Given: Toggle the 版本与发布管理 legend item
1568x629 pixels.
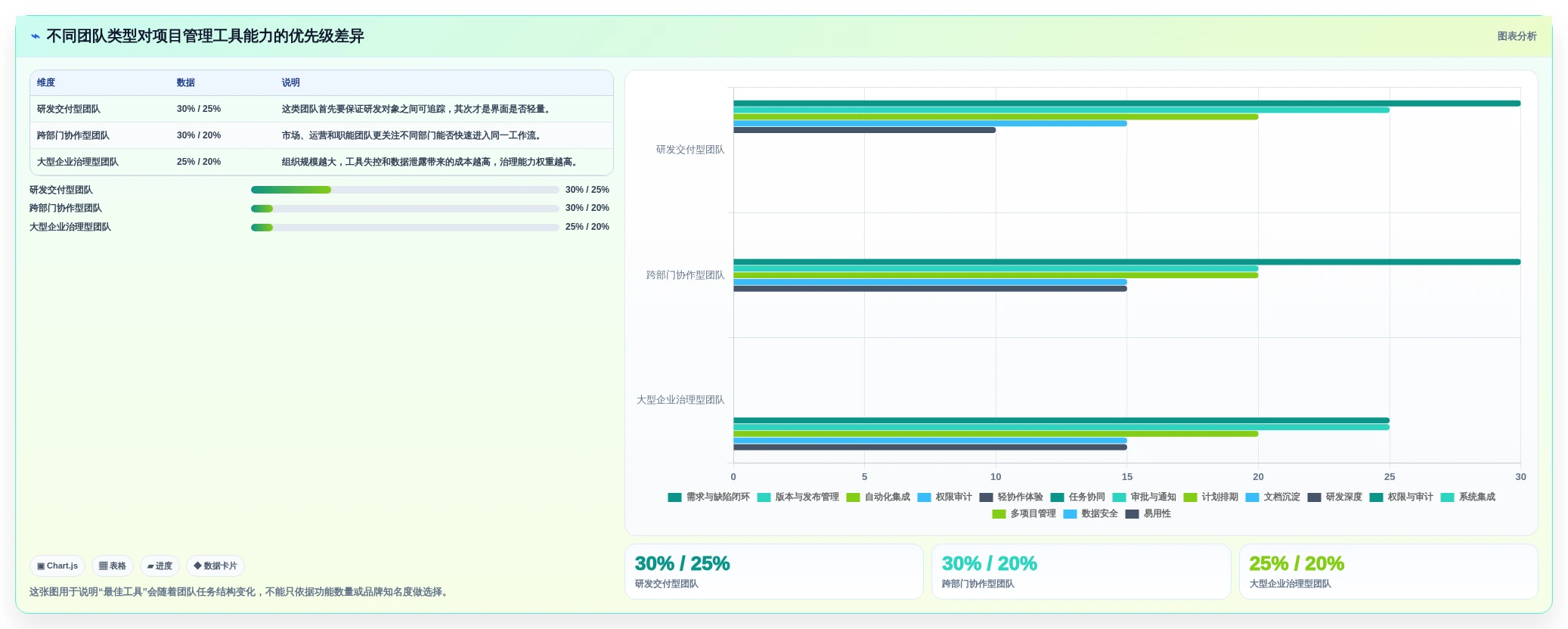Looking at the screenshot, I should click(x=798, y=497).
